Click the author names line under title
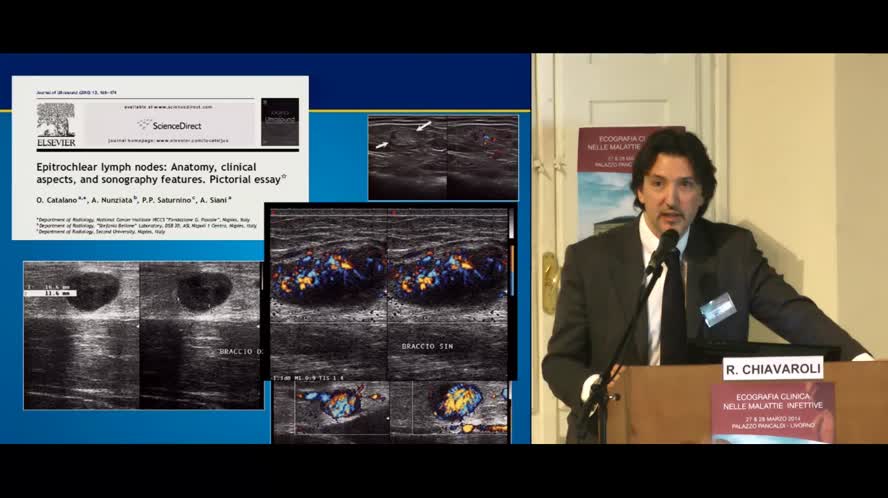 point(137,202)
